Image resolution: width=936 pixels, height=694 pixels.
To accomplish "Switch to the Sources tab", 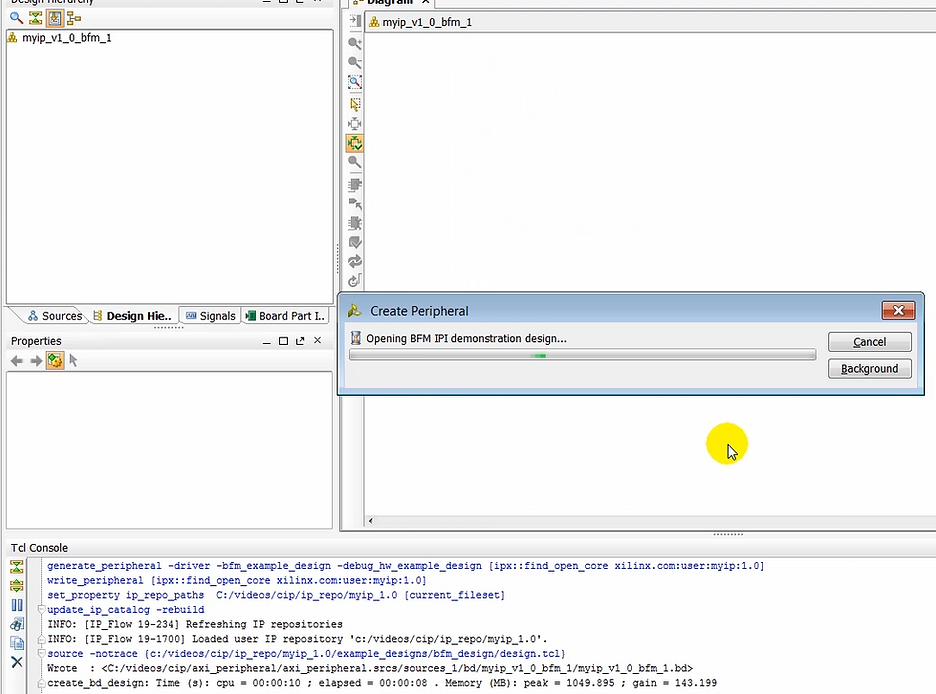I will [55, 315].
